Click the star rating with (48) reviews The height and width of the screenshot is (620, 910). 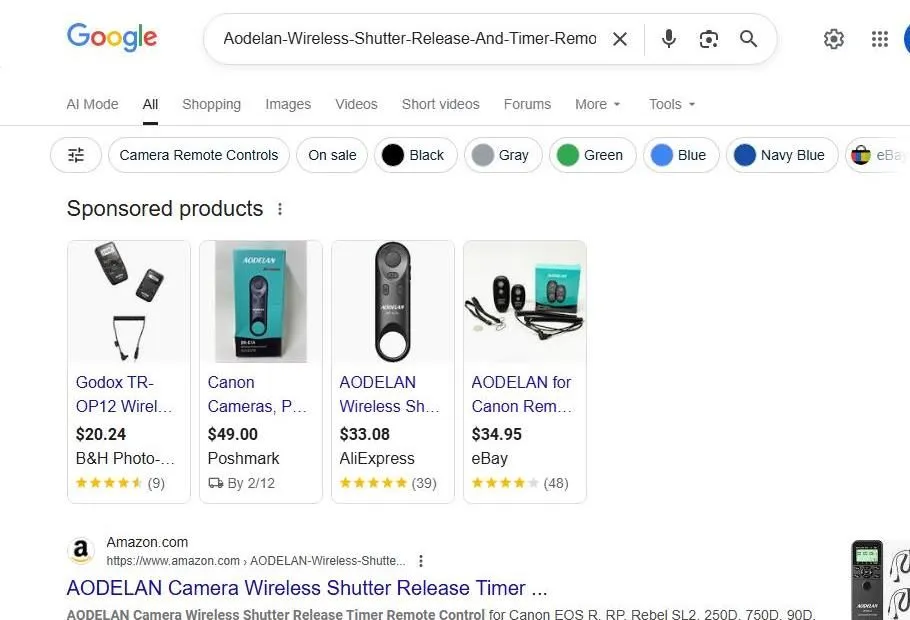[x=520, y=483]
